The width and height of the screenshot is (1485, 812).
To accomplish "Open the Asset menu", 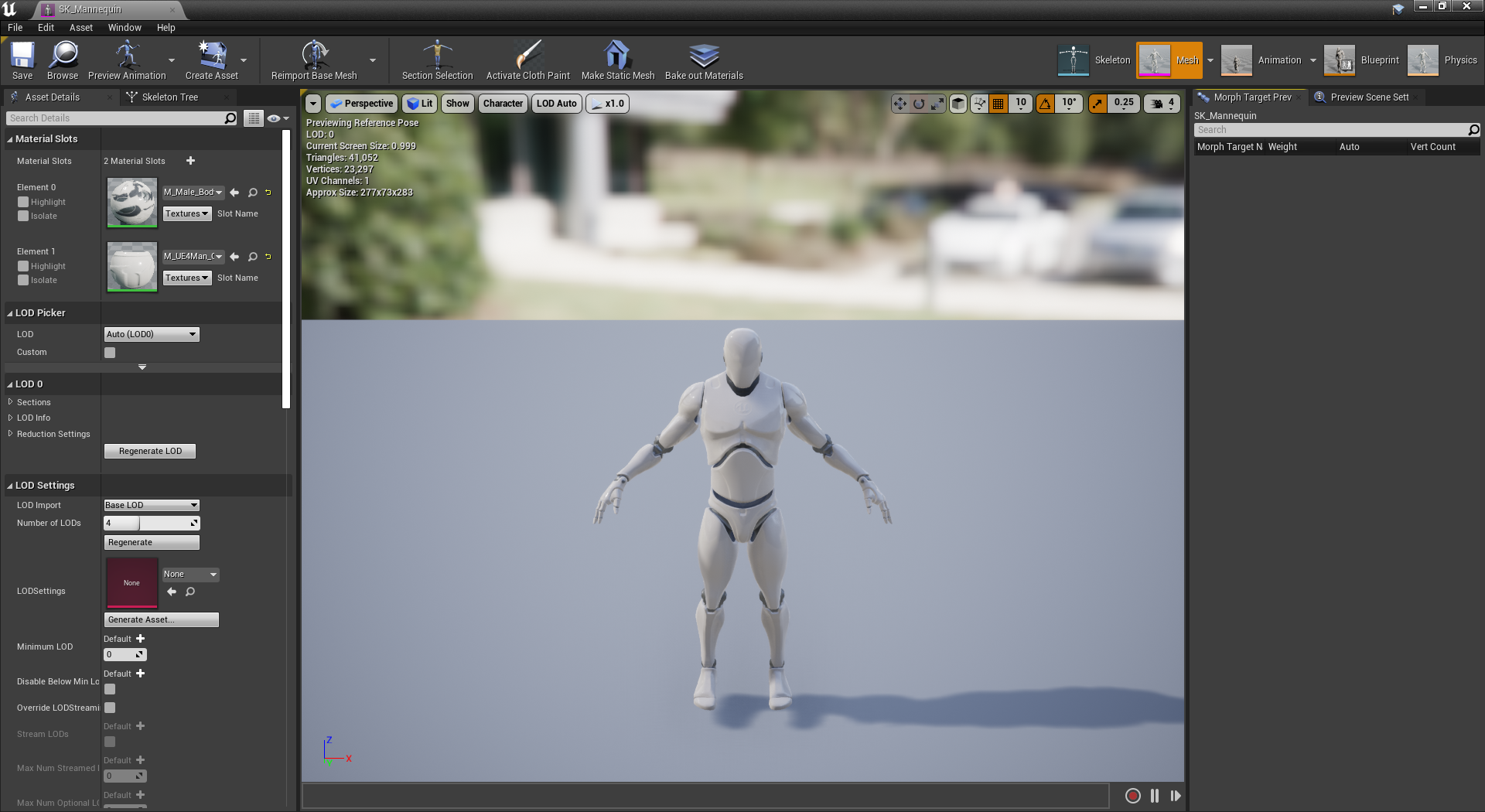I will tap(81, 28).
